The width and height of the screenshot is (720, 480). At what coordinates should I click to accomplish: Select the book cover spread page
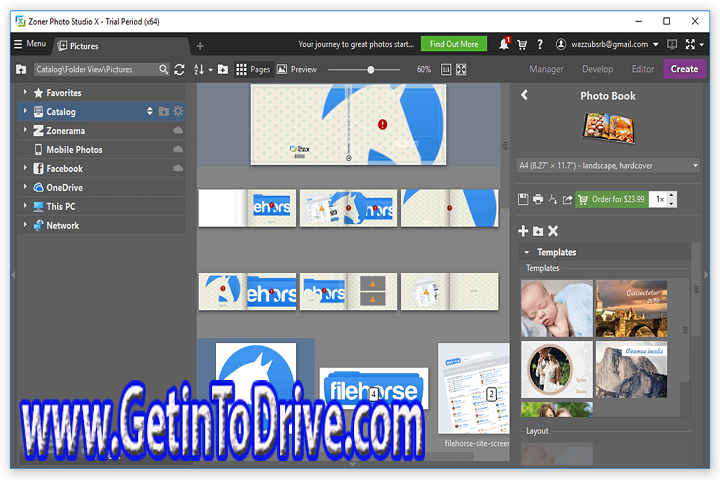coord(348,124)
